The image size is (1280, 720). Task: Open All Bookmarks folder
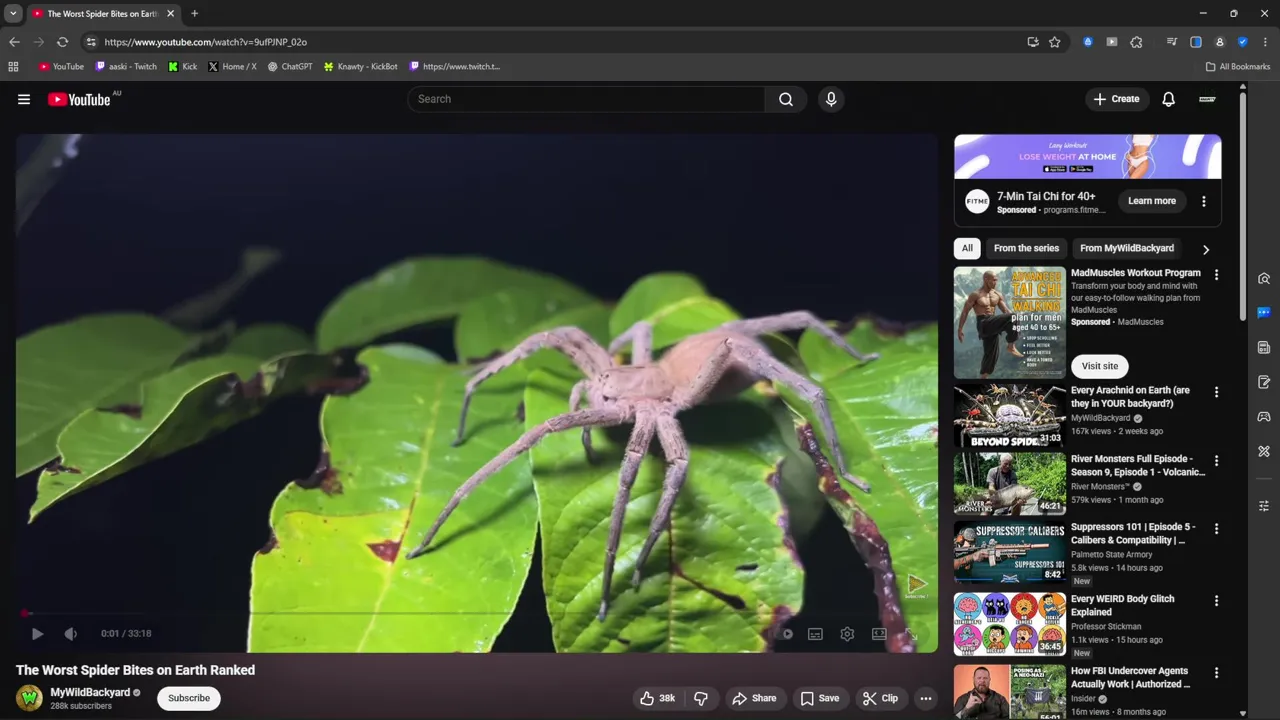tap(1238, 67)
